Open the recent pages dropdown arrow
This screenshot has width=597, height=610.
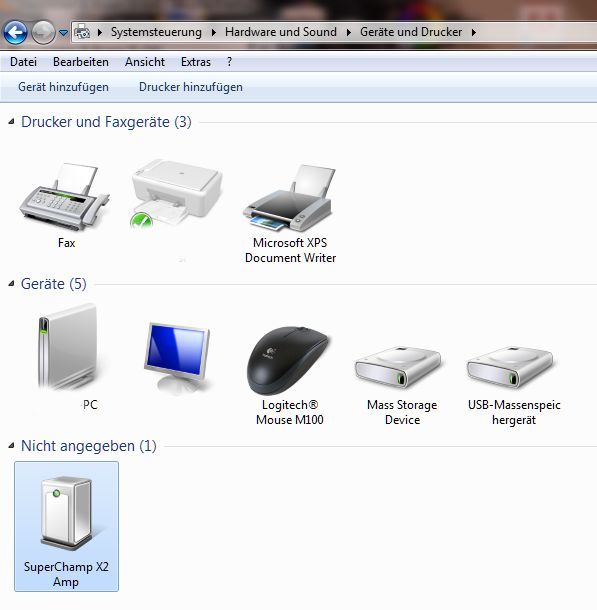[x=63, y=33]
